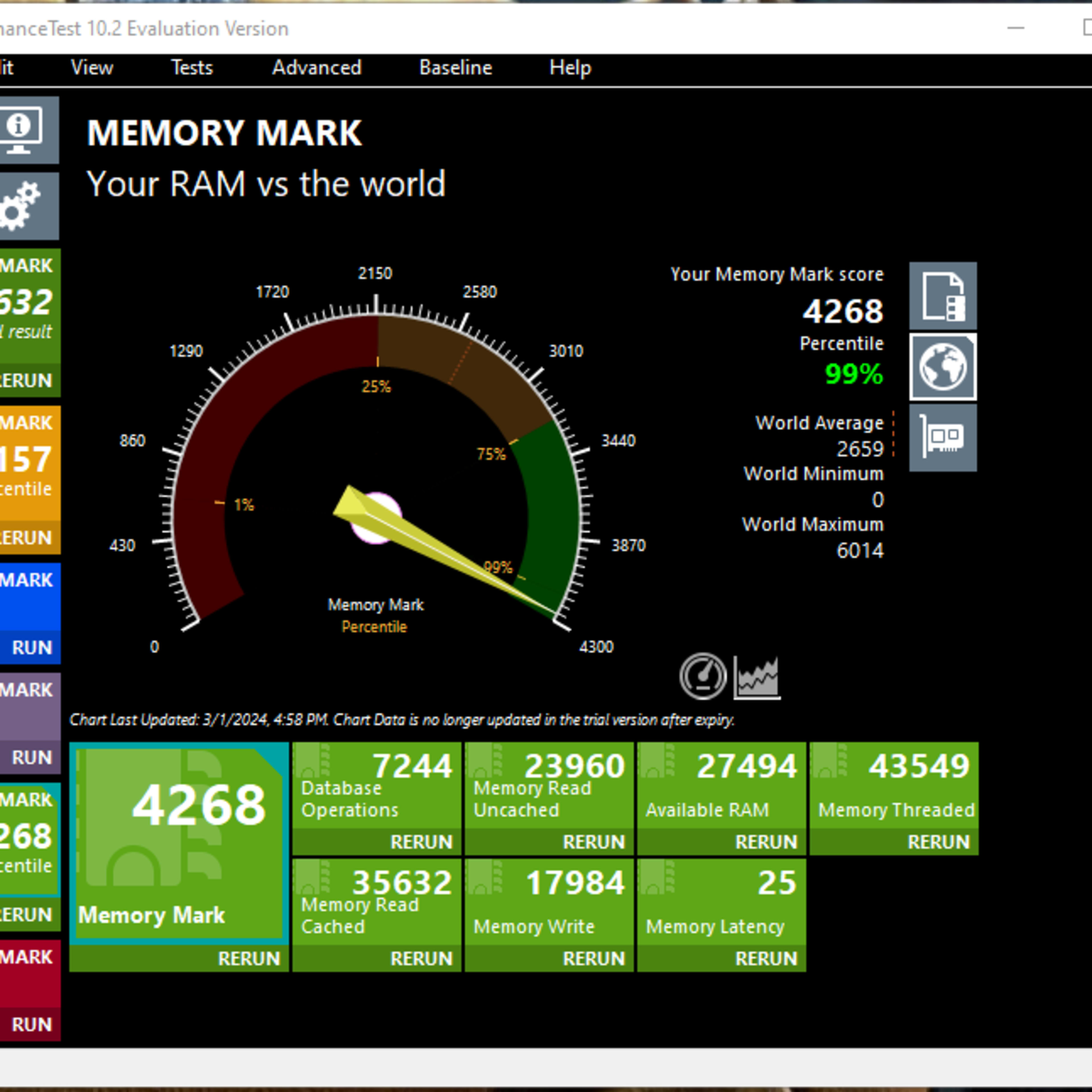The width and height of the screenshot is (1092, 1092).
Task: Click the Memory Read Cached 35632 tile
Action: 377,902
